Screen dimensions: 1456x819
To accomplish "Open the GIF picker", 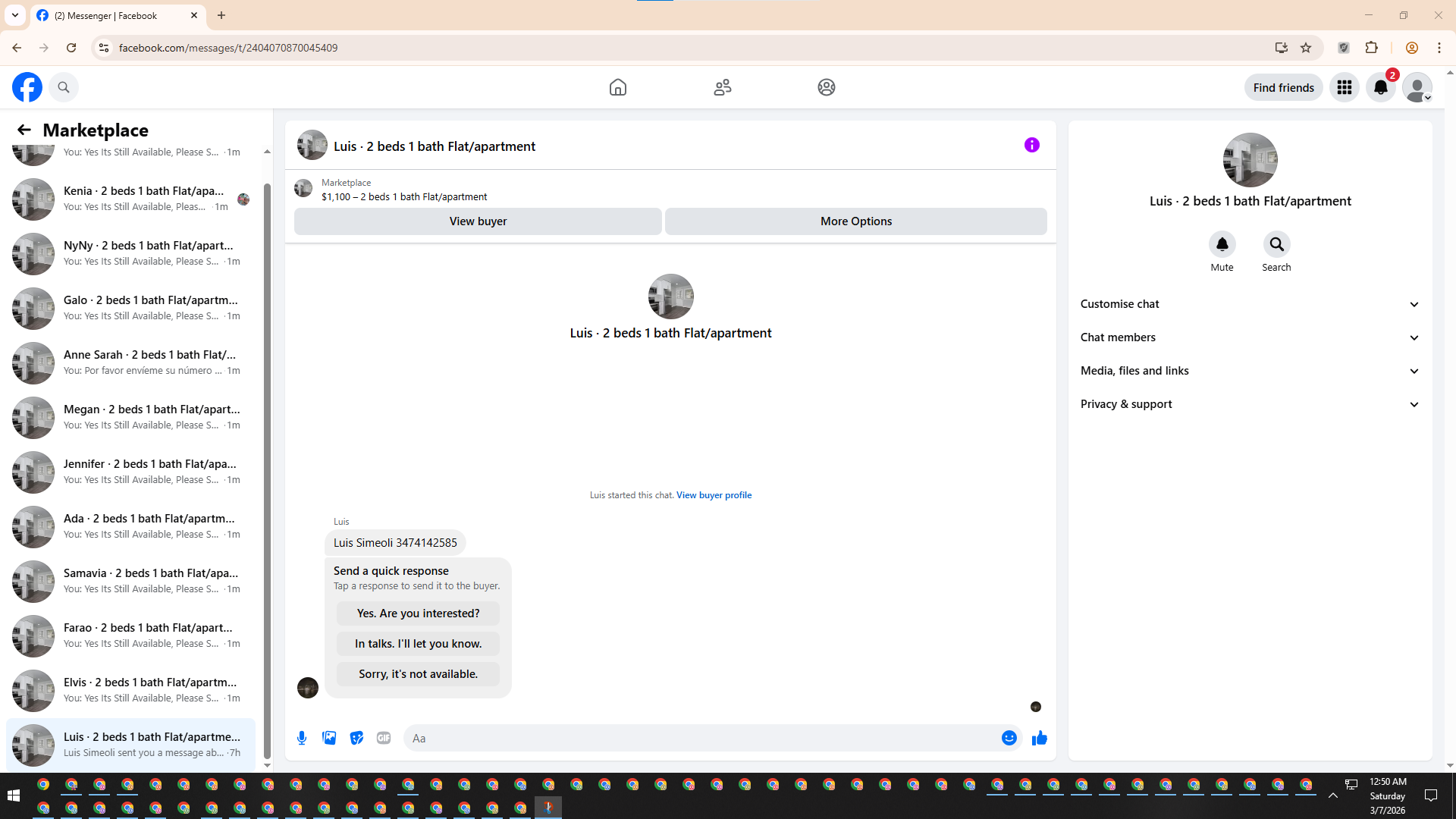I will (x=384, y=738).
